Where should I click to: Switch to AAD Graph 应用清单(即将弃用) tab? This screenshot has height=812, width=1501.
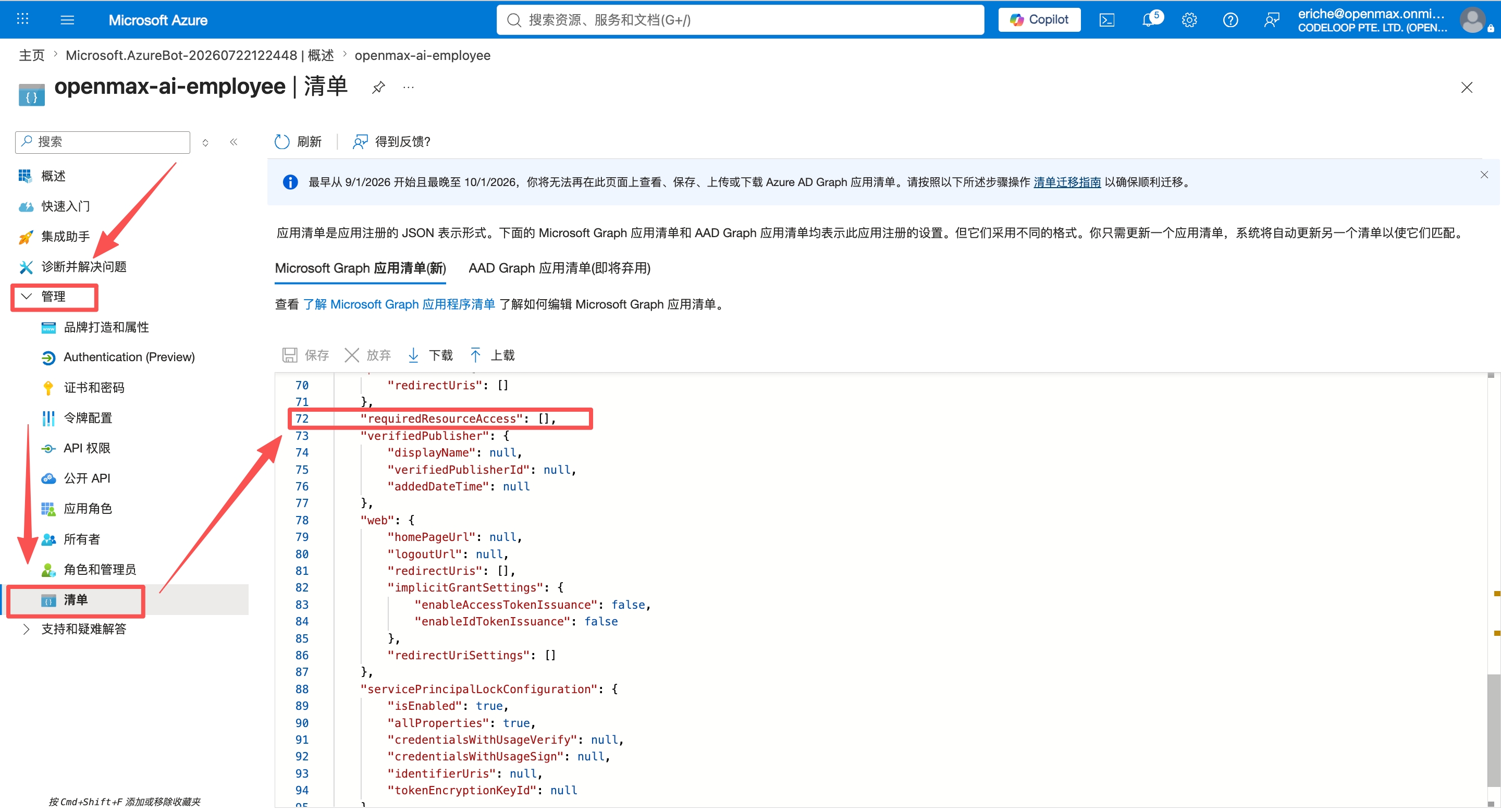click(559, 268)
